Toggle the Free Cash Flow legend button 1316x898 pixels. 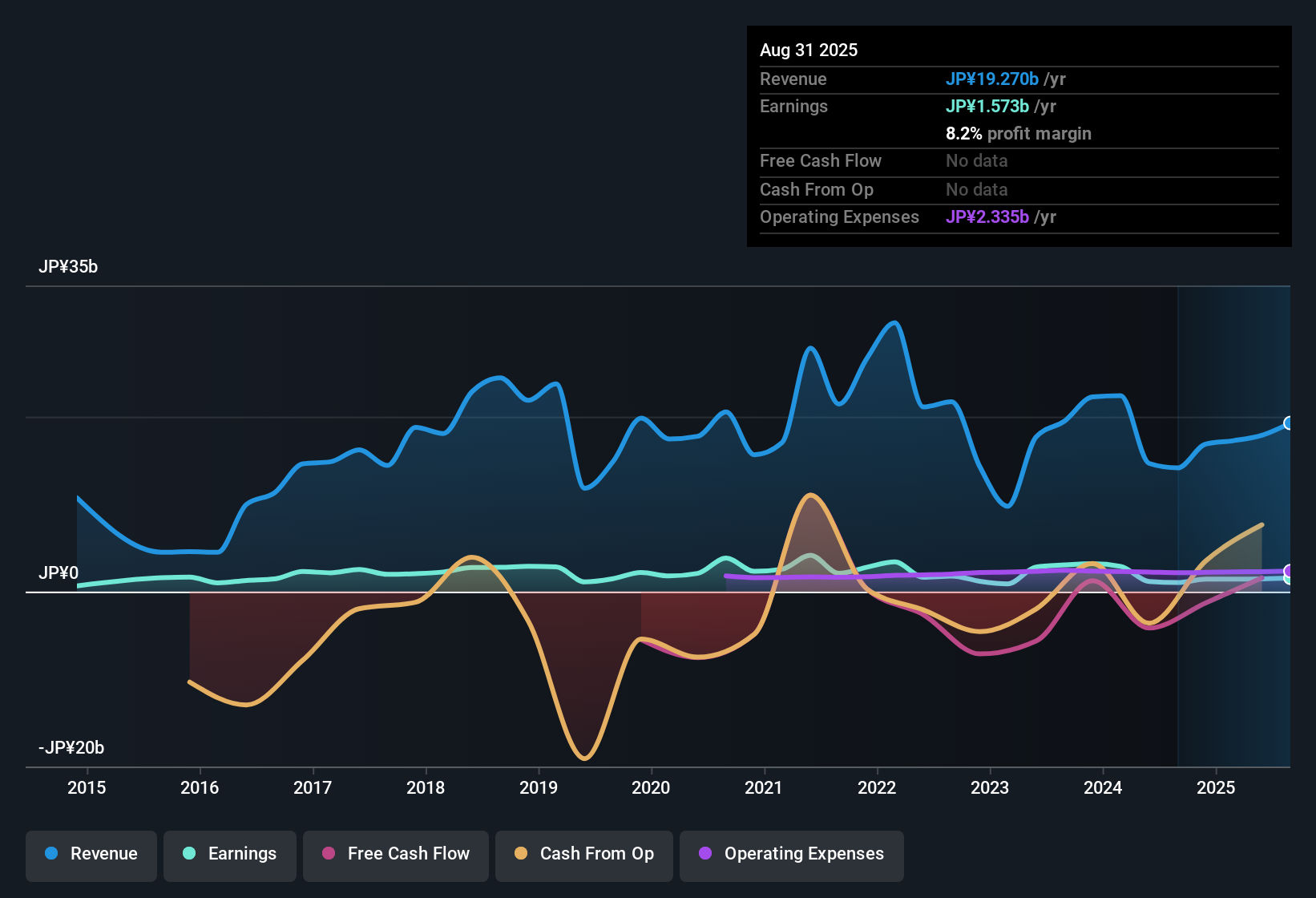pos(396,855)
